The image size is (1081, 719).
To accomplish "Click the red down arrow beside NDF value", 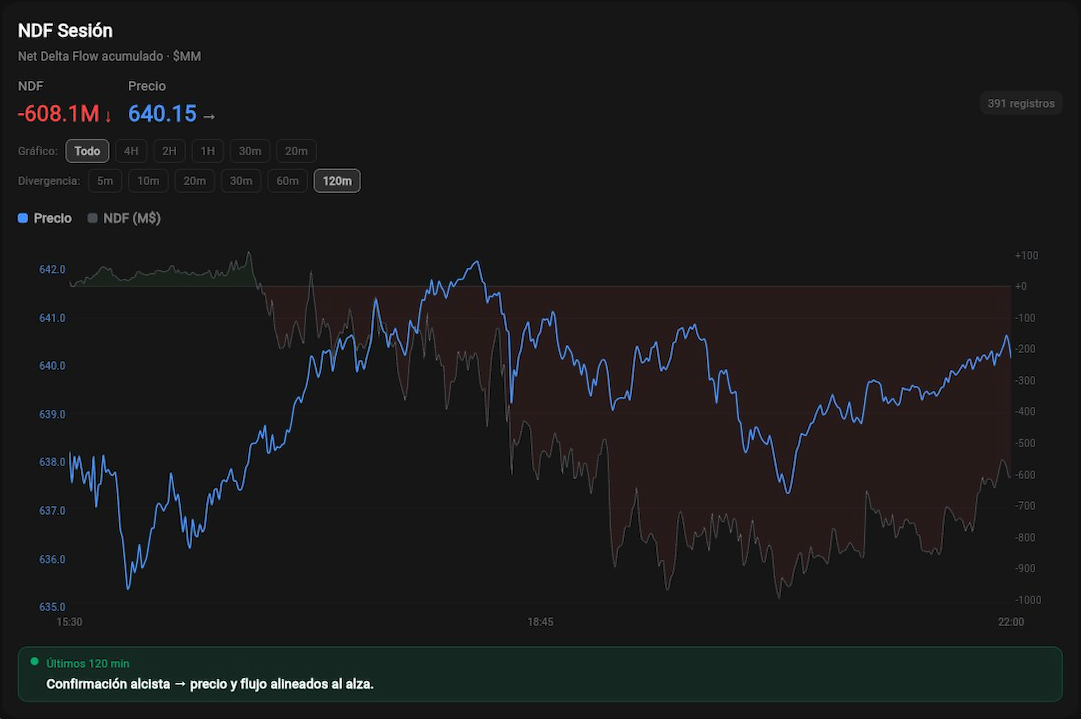I will click(106, 114).
